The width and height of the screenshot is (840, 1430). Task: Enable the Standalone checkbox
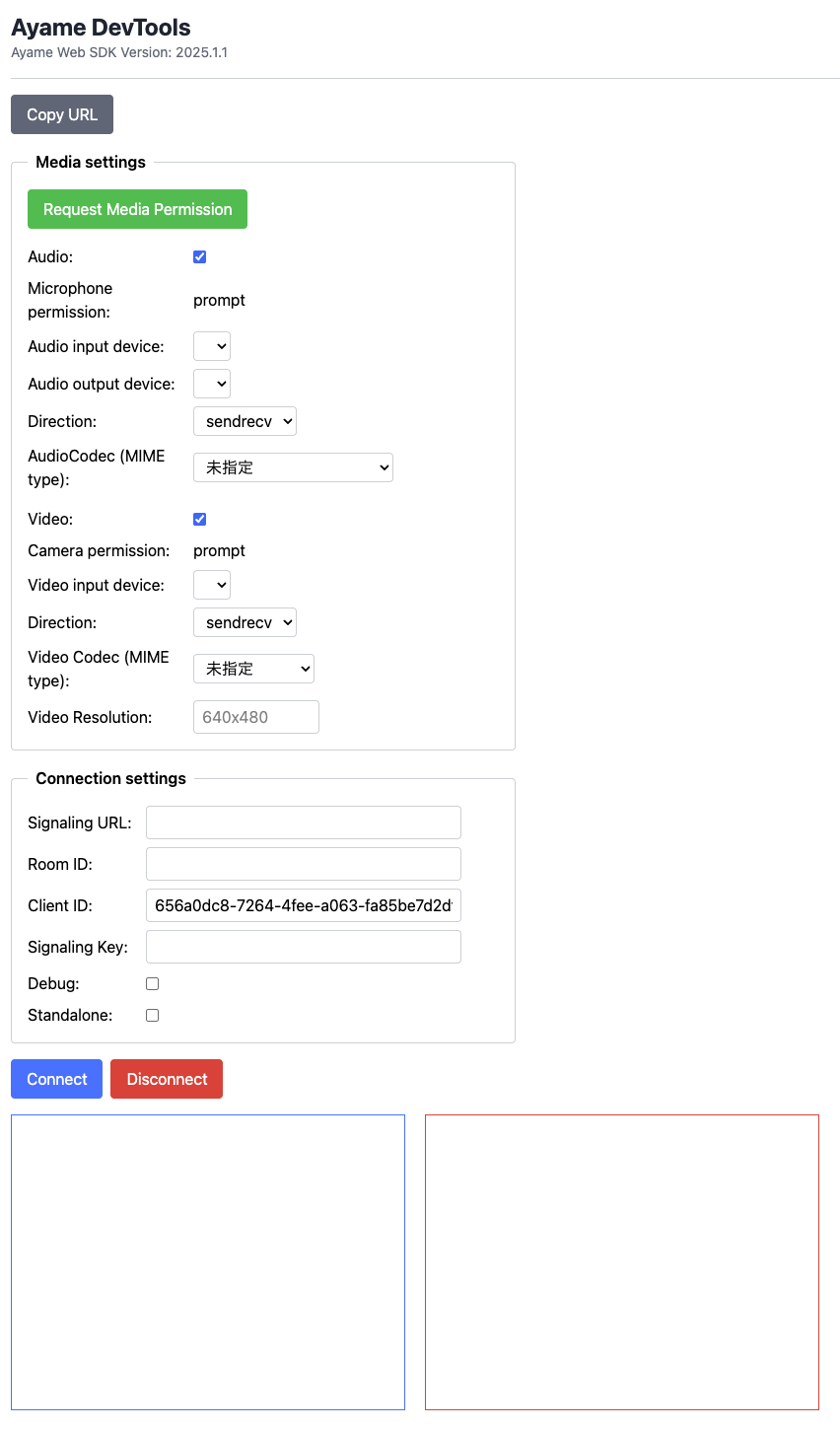153,1015
